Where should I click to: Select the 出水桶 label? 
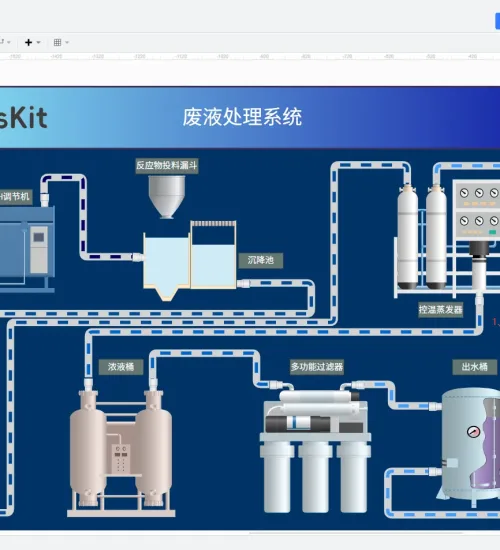475,367
